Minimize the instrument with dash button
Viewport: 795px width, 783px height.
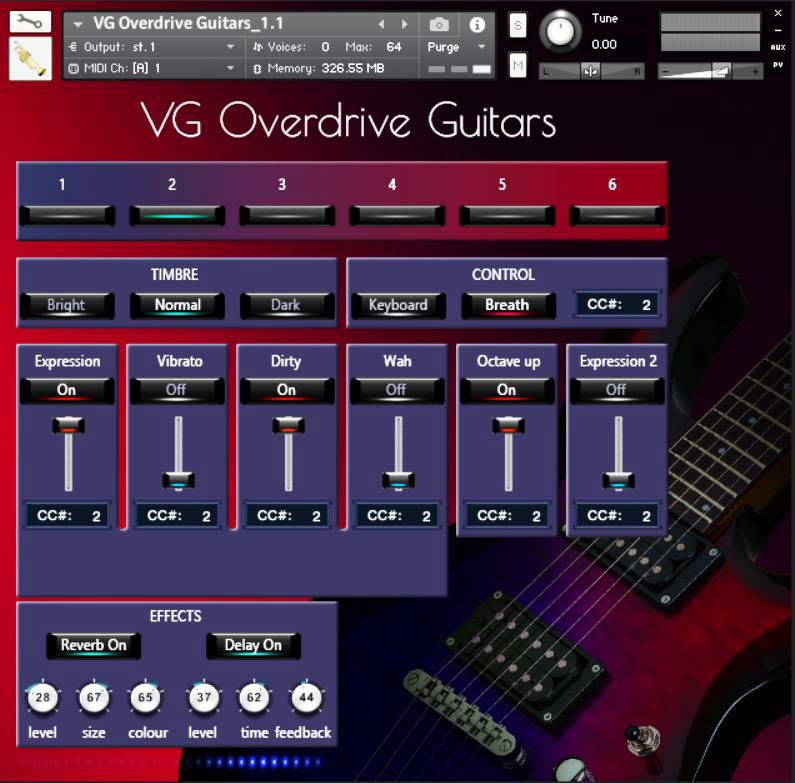coord(778,30)
